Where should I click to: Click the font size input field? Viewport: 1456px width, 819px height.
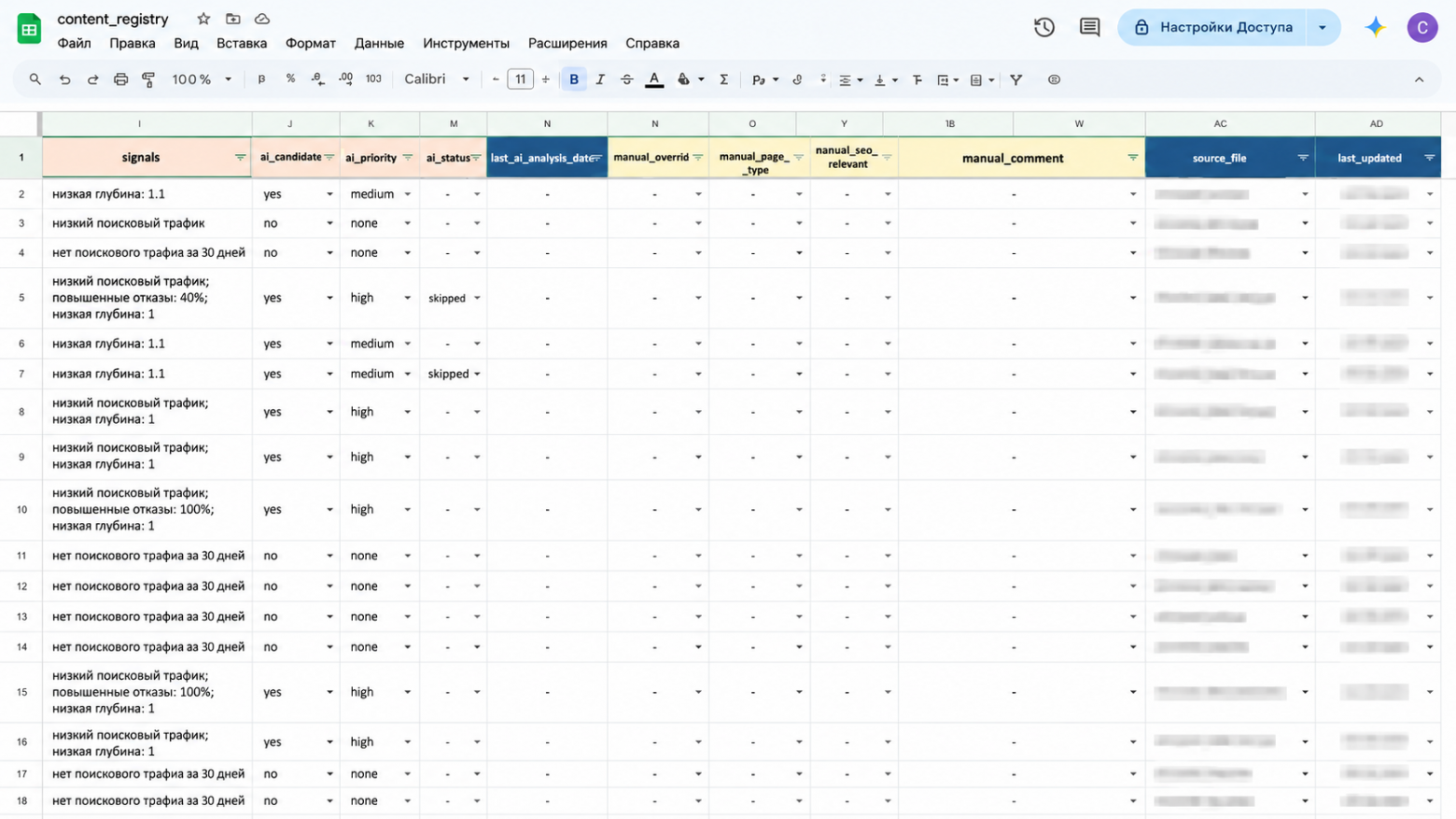(520, 79)
